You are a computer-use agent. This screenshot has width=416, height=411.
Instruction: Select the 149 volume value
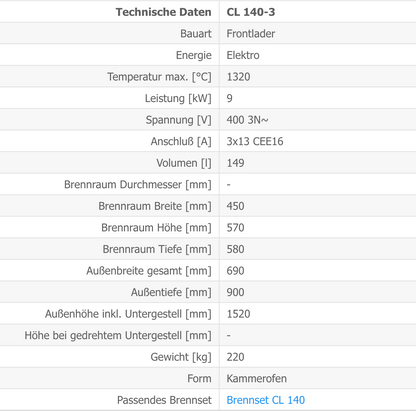[235, 163]
